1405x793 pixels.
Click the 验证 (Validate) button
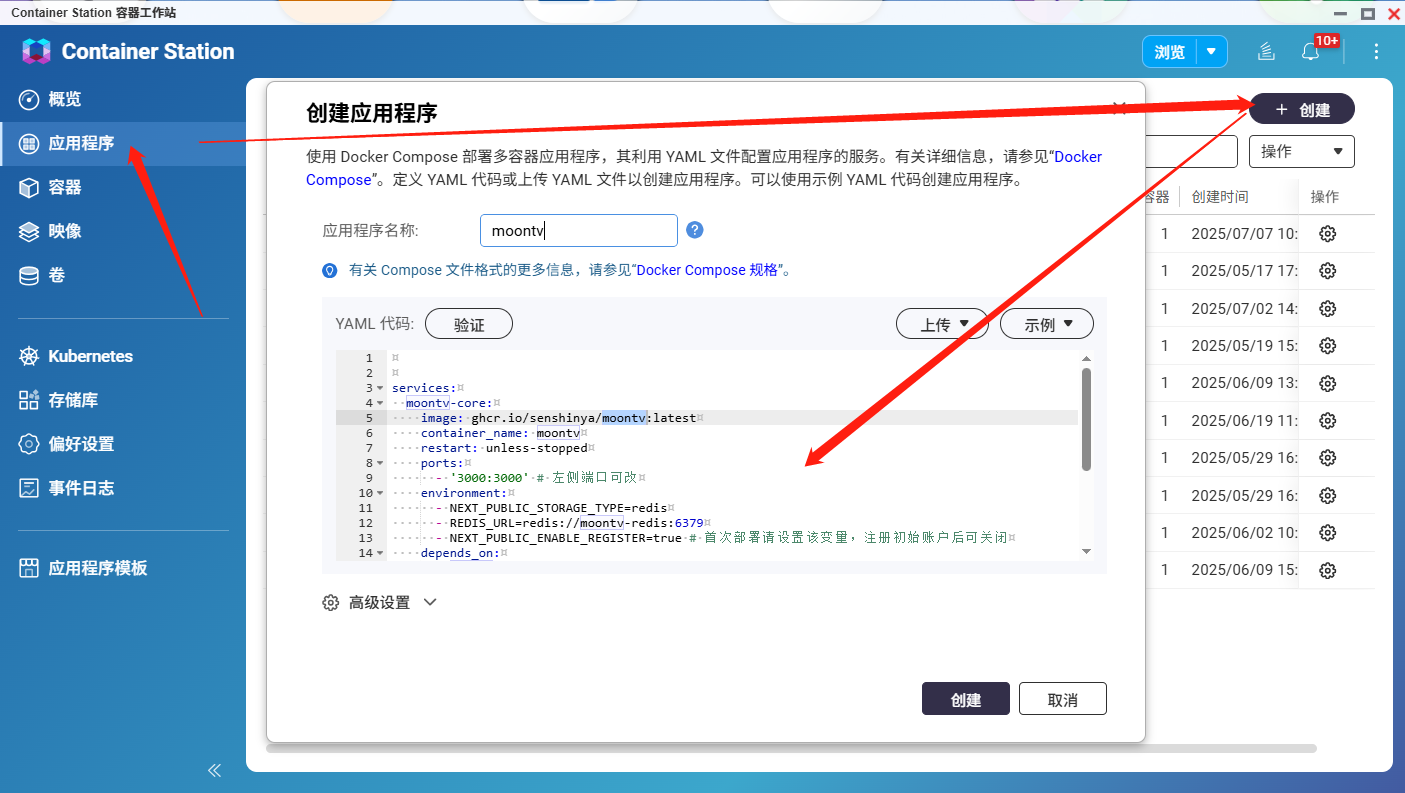pyautogui.click(x=468, y=323)
